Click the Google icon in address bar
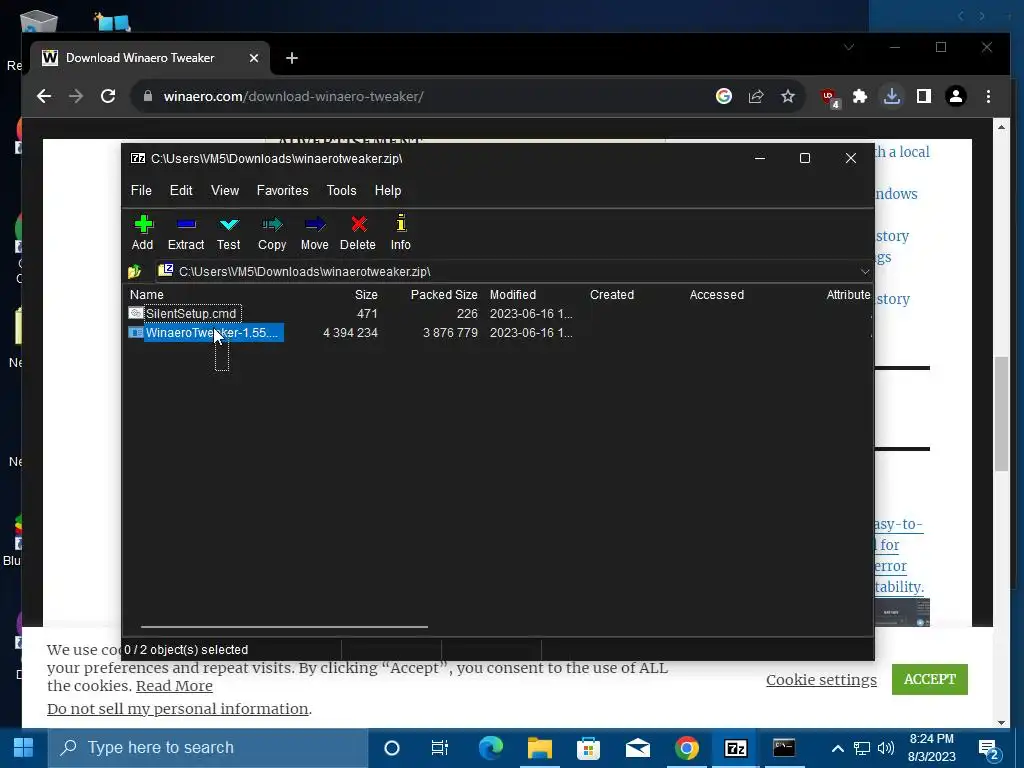This screenshot has width=1024, height=768. tap(724, 97)
